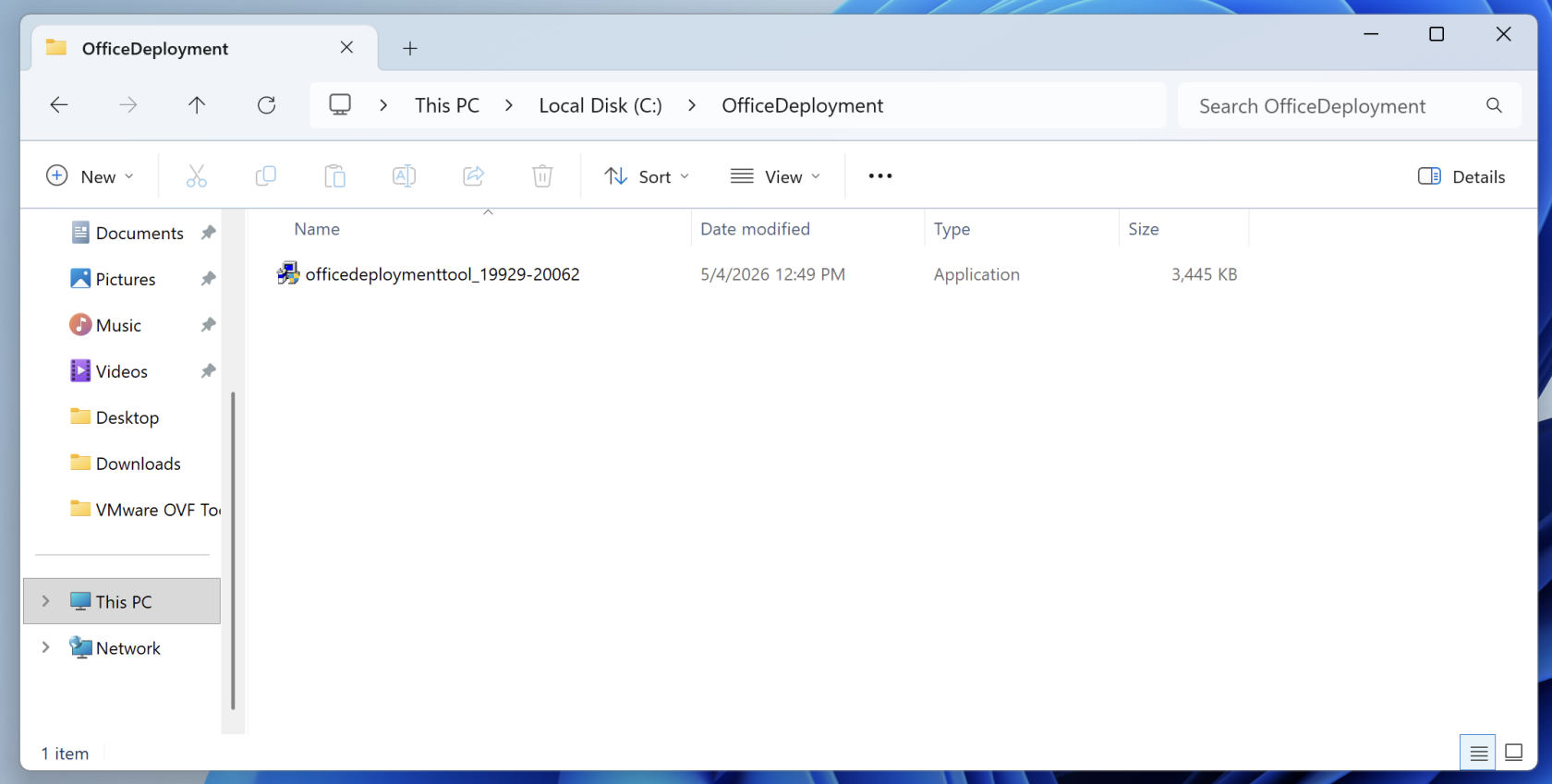
Task: Unpin Documents from Quick access
Action: [209, 233]
